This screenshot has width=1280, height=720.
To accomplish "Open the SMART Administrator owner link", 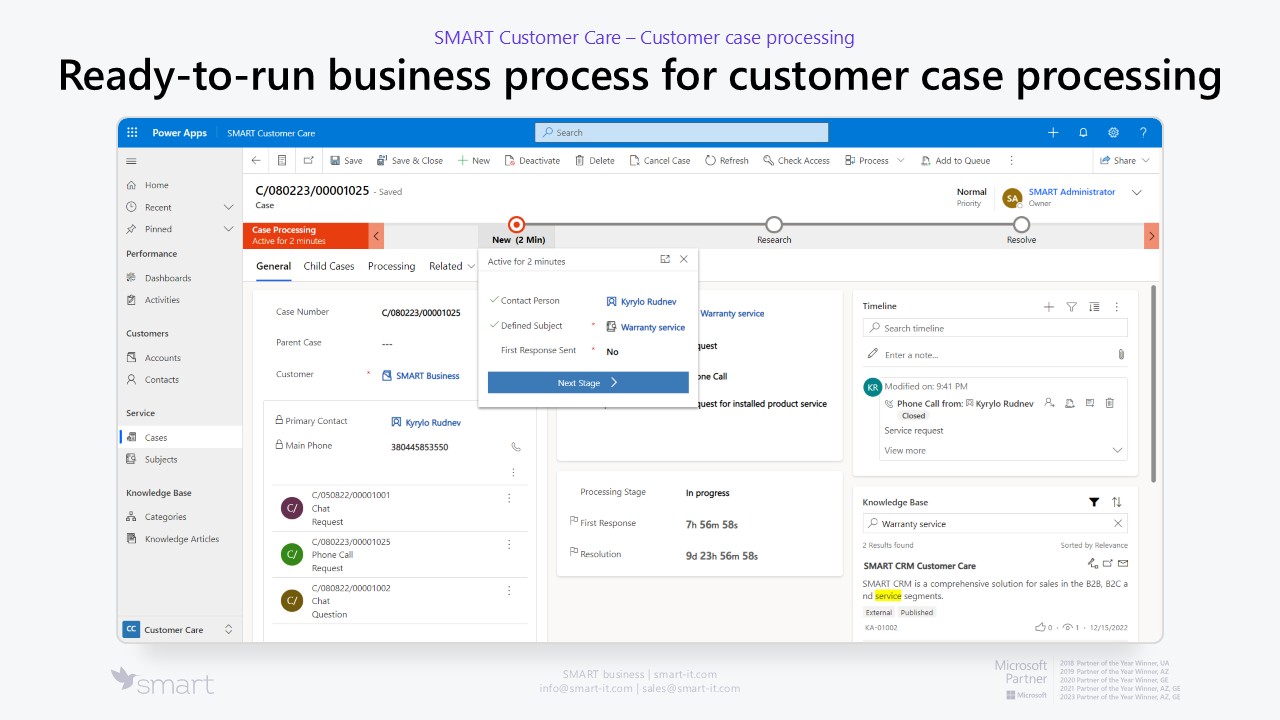I will point(1072,192).
